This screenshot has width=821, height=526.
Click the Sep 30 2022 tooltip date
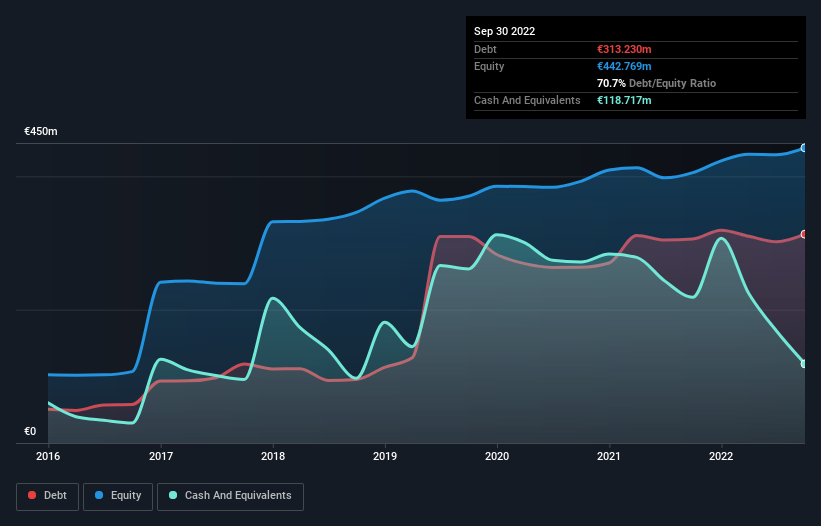coord(504,31)
